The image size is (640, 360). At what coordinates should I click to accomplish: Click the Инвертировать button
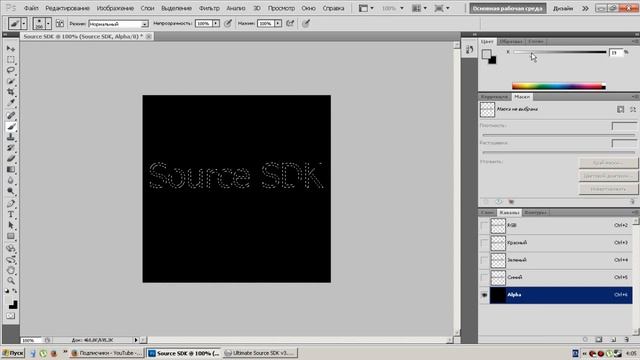pos(608,189)
